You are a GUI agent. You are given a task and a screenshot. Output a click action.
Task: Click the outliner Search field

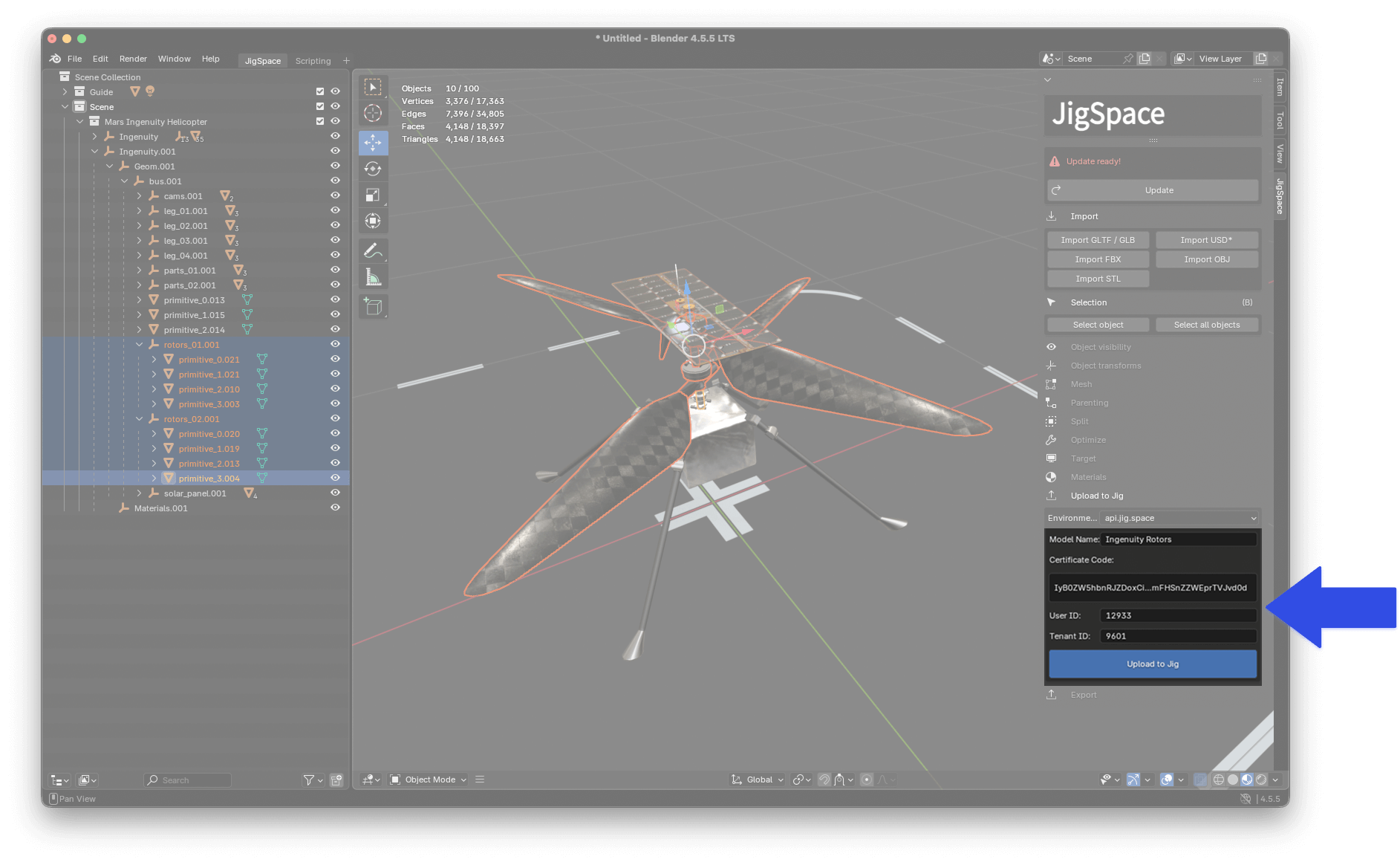187,780
